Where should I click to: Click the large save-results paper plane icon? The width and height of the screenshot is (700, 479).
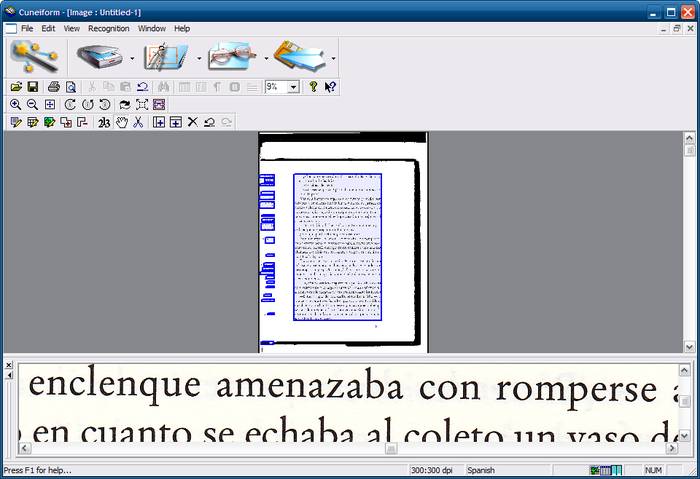click(300, 57)
